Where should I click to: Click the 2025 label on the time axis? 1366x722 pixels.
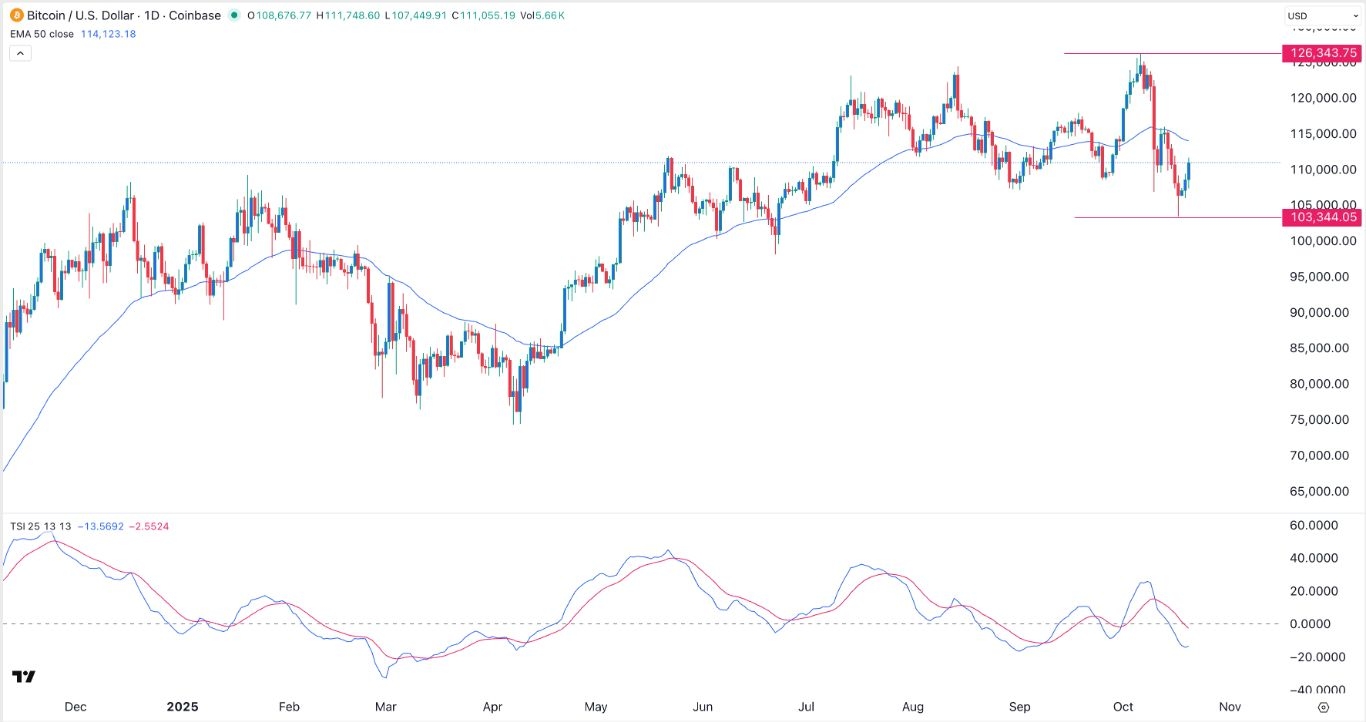point(182,706)
